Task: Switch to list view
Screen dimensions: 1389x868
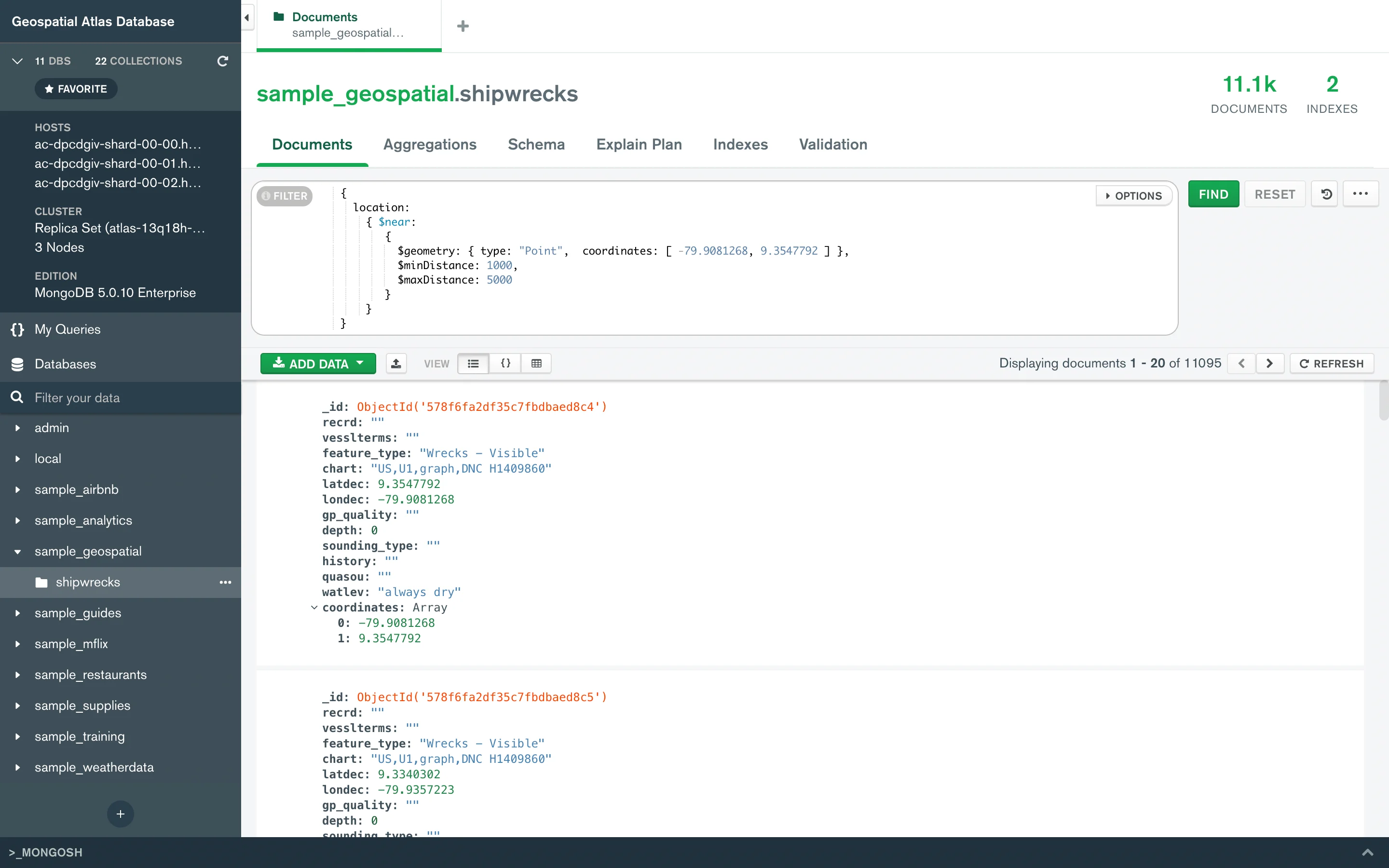Action: point(473,364)
